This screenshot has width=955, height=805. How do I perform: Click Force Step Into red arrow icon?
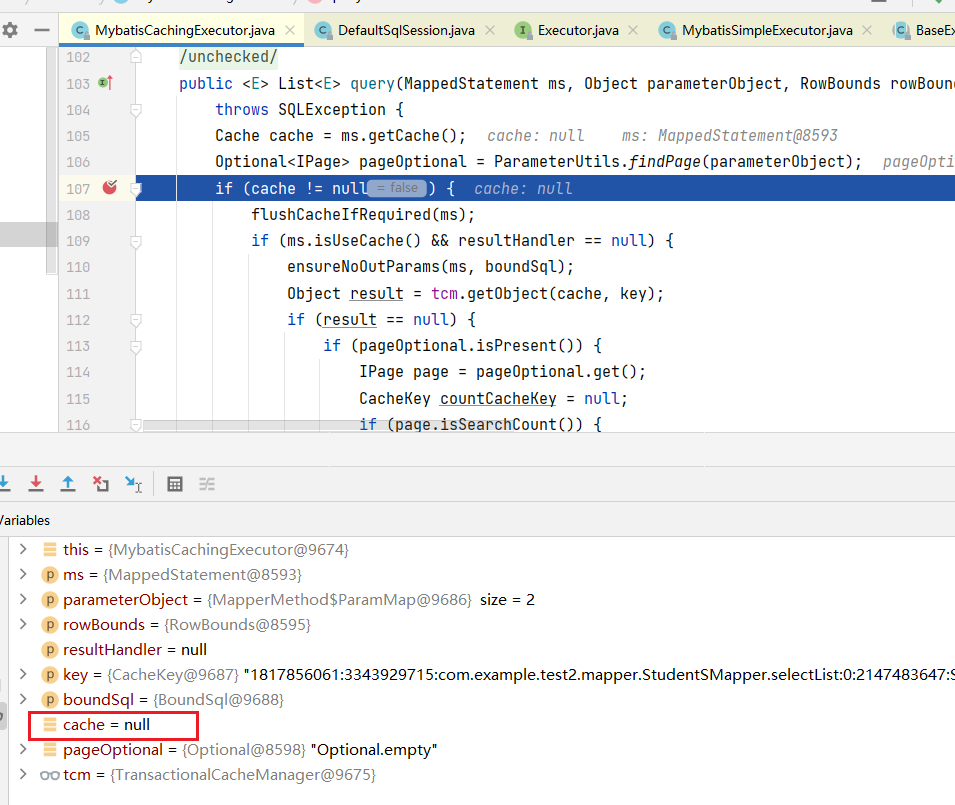pos(36,484)
